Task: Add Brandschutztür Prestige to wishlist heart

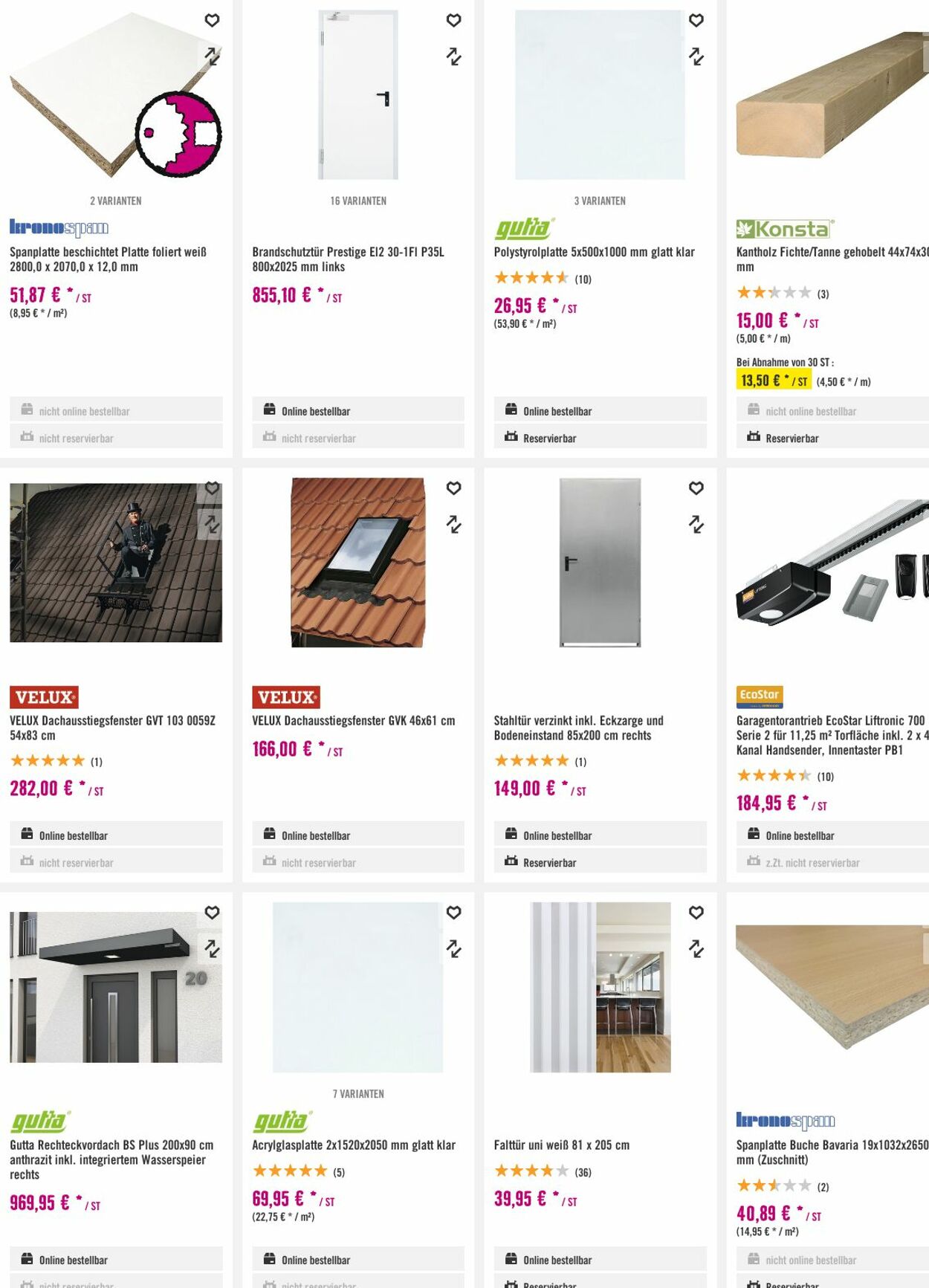Action: pos(453,21)
